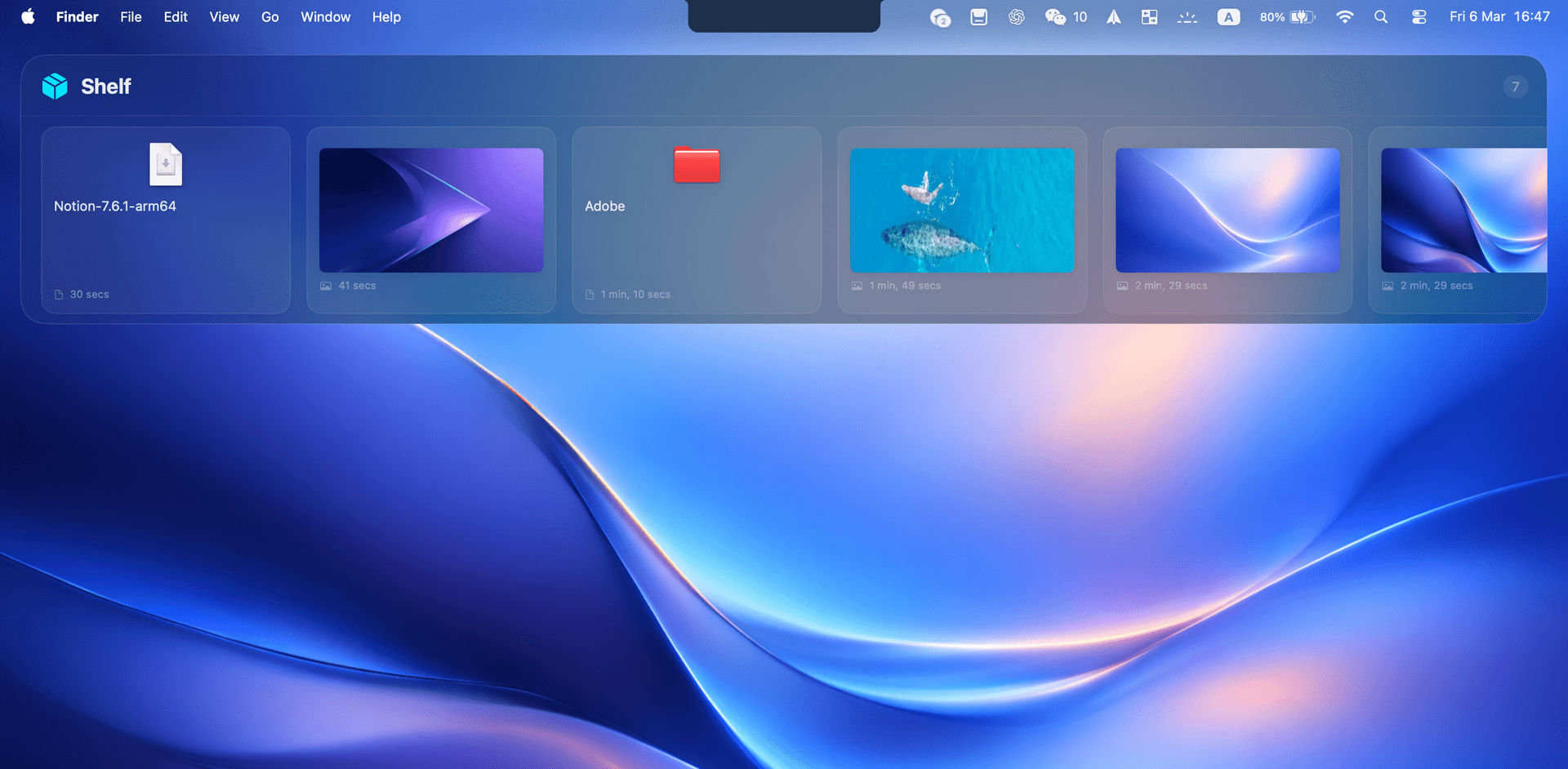This screenshot has height=769, width=1568.
Task: Click the file timestamp icon showing 30 secs
Action: click(57, 294)
